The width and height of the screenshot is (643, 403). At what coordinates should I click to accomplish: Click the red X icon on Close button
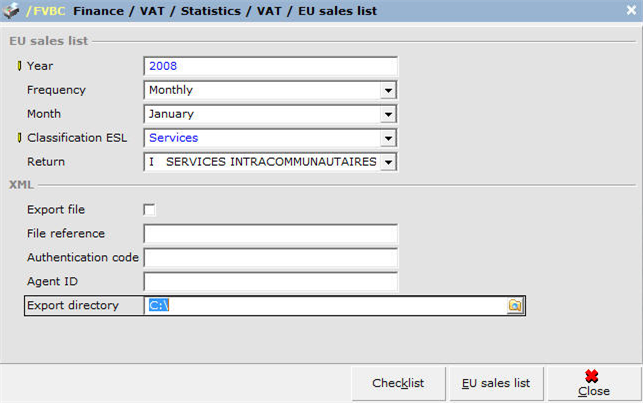pos(591,376)
